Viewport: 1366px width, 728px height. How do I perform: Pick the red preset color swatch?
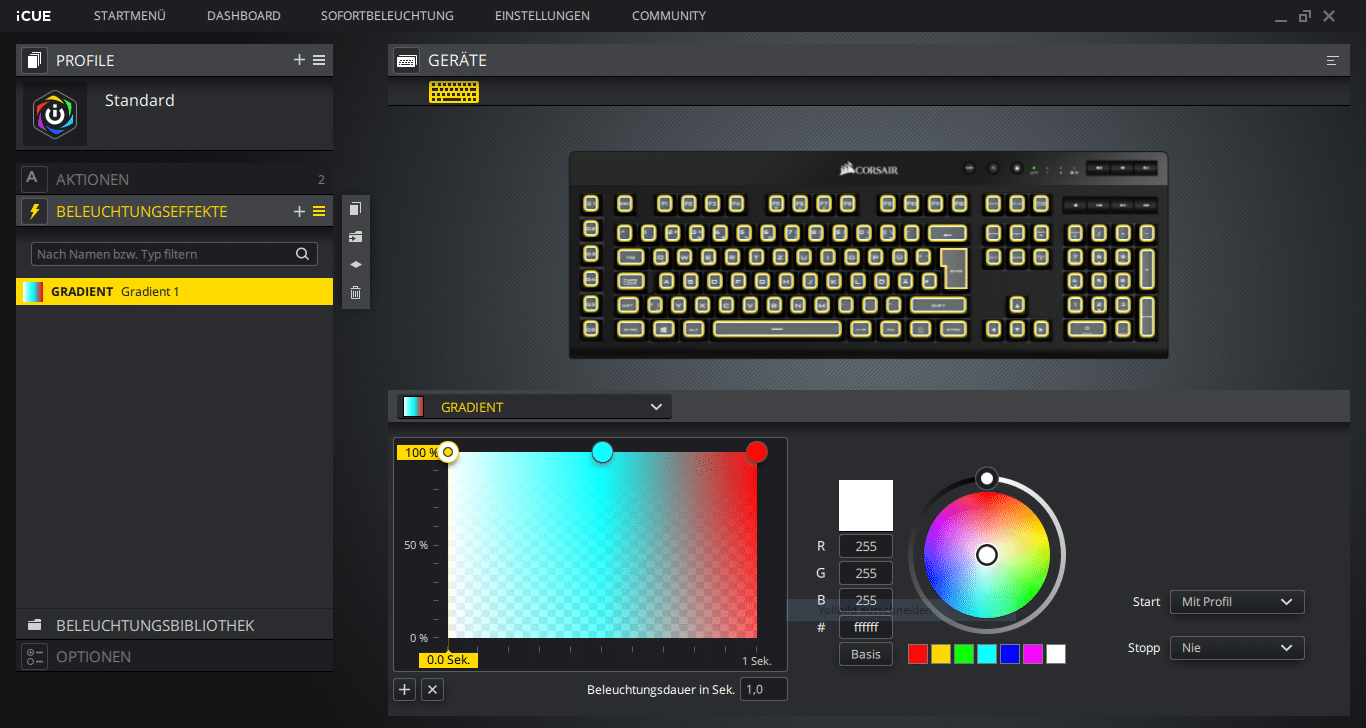click(918, 654)
